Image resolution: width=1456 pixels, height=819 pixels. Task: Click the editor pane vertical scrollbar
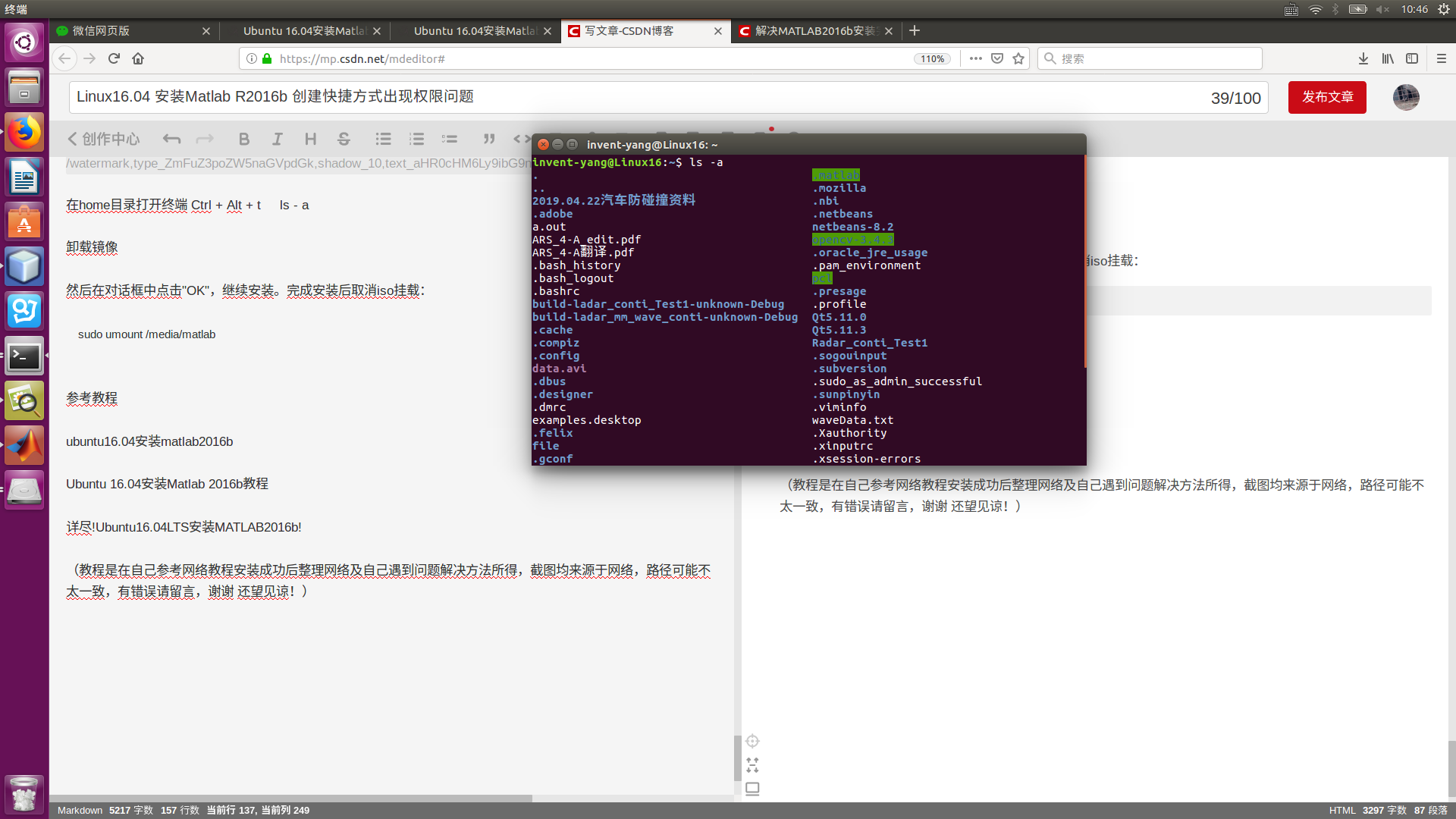[x=737, y=758]
